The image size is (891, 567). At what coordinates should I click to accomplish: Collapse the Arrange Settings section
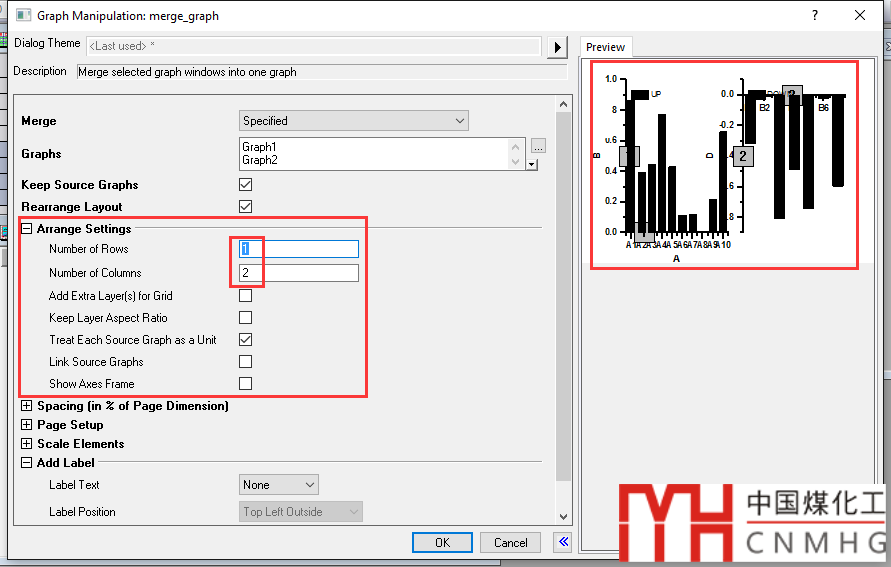[27, 229]
